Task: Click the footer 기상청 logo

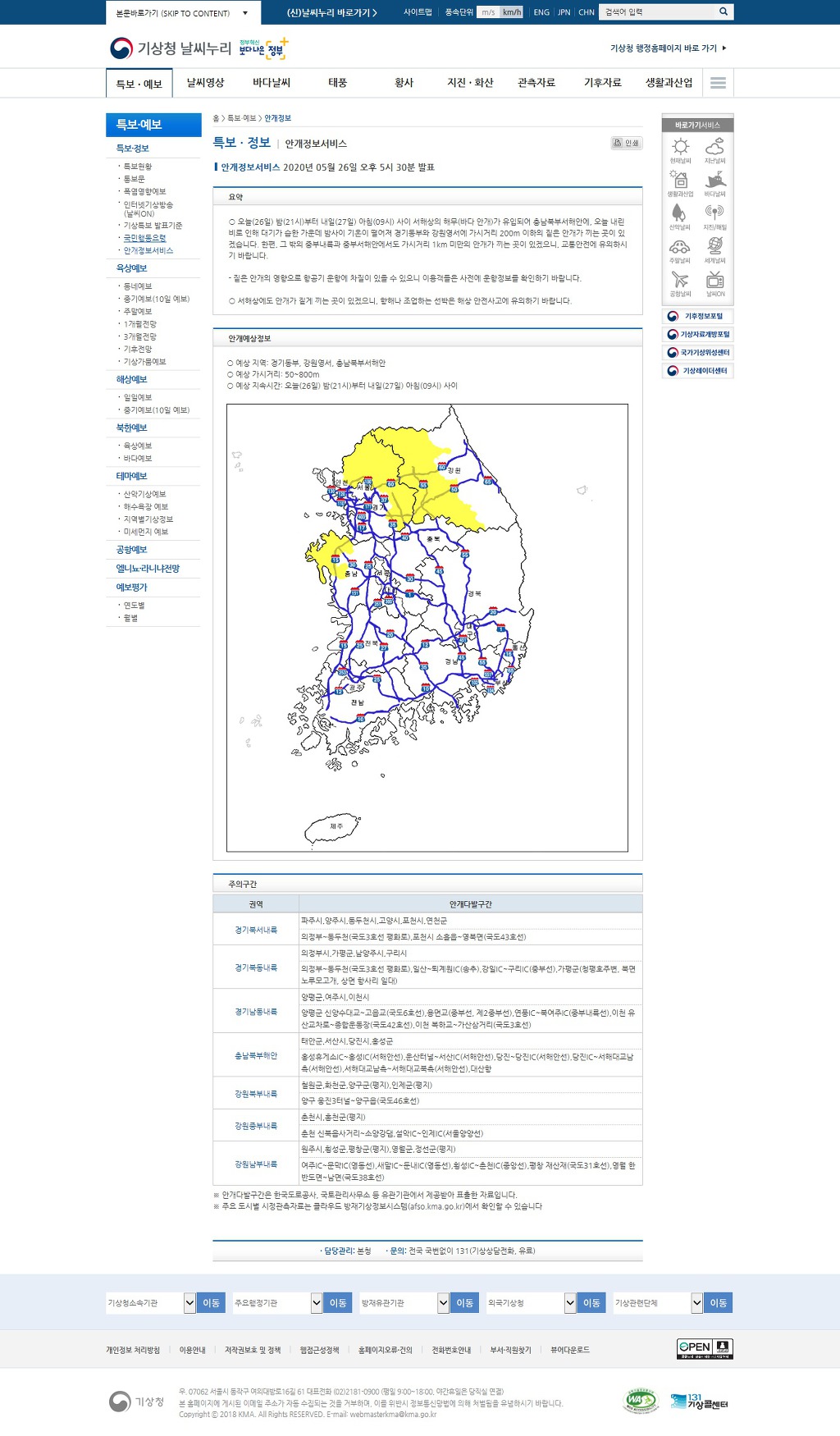Action: coord(136,1402)
